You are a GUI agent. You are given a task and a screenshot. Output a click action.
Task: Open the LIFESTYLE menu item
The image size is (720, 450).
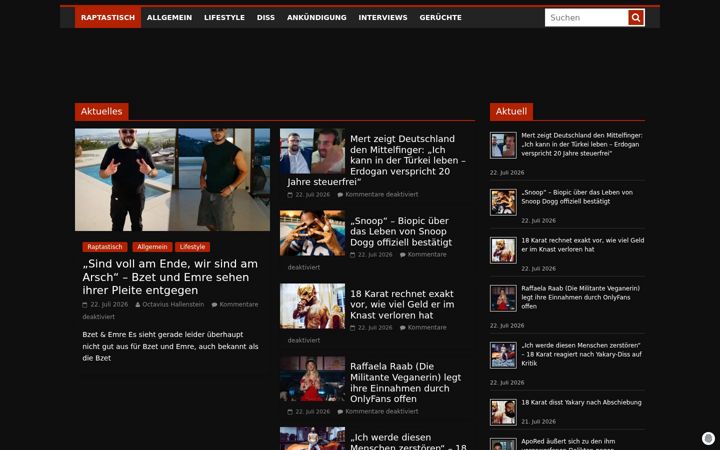pos(224,17)
